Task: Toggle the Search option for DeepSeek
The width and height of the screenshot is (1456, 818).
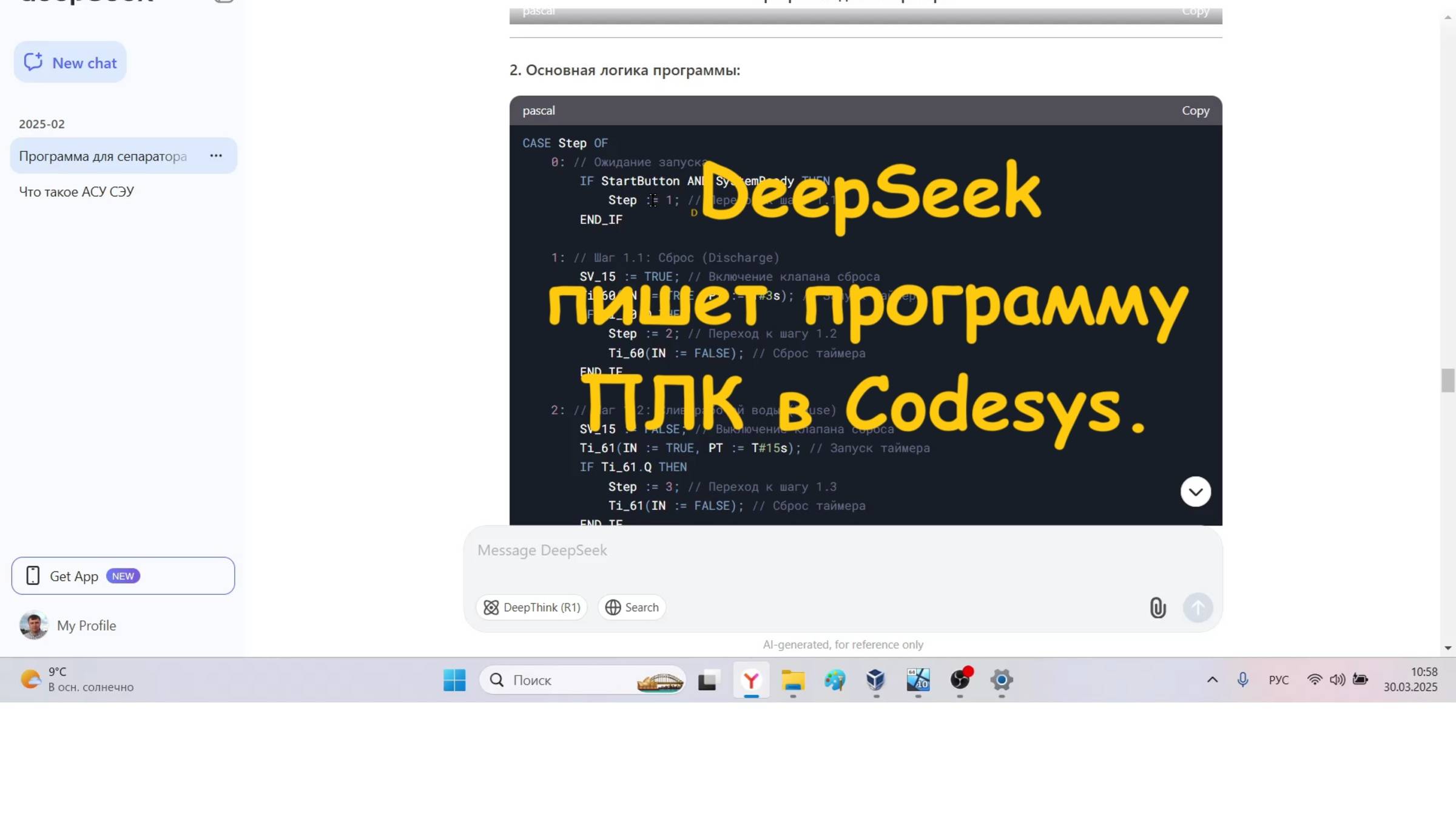Action: 632,607
